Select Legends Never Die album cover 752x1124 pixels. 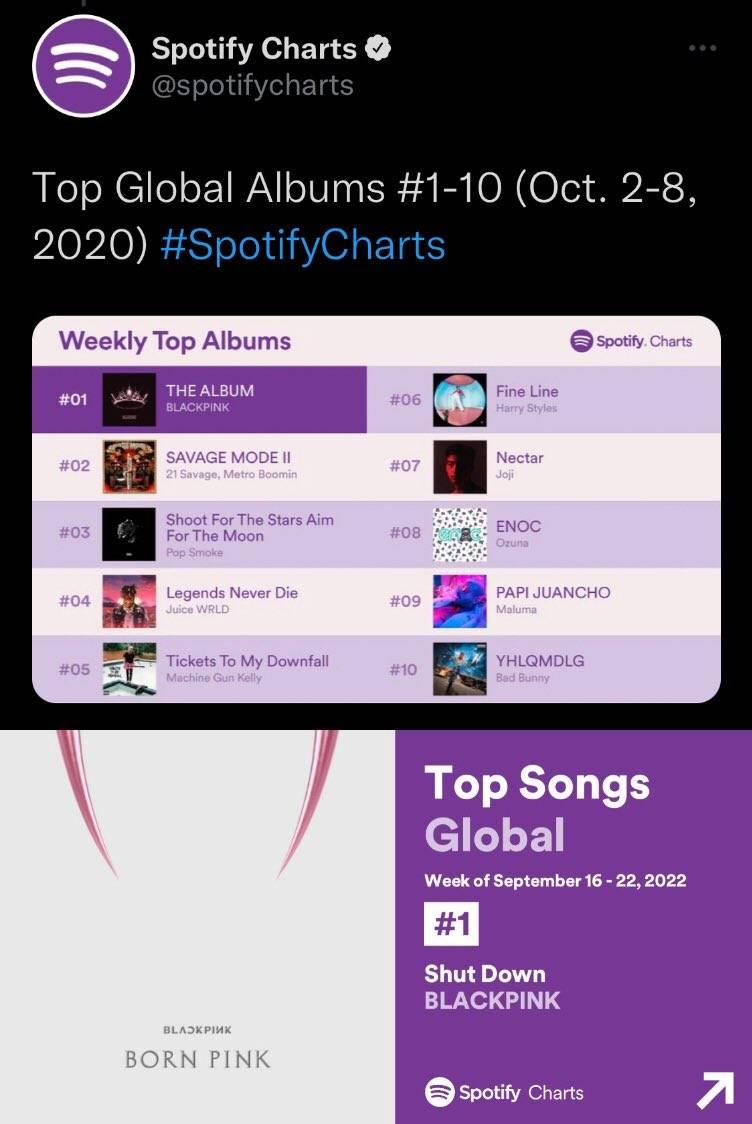(129, 601)
